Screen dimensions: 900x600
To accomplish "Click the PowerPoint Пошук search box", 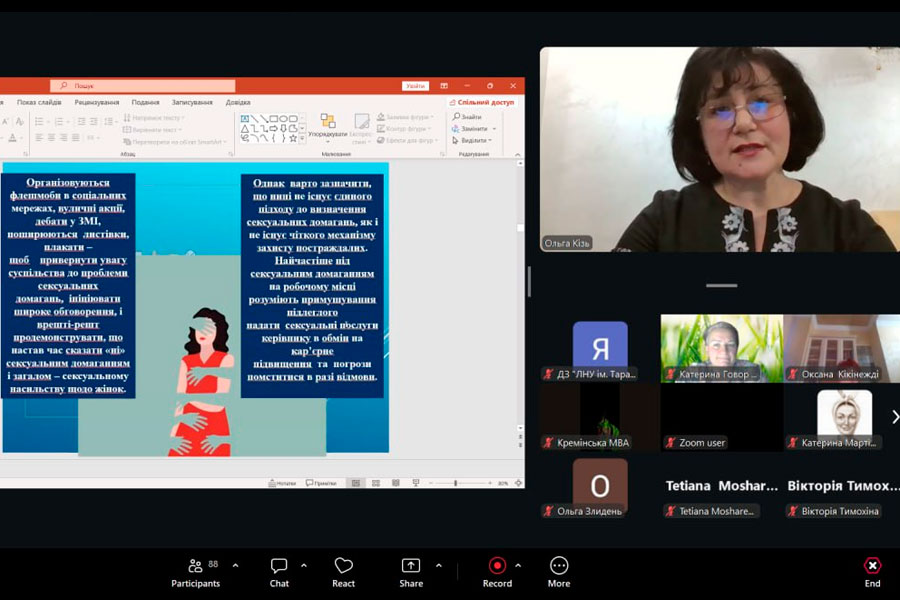I will (x=142, y=86).
